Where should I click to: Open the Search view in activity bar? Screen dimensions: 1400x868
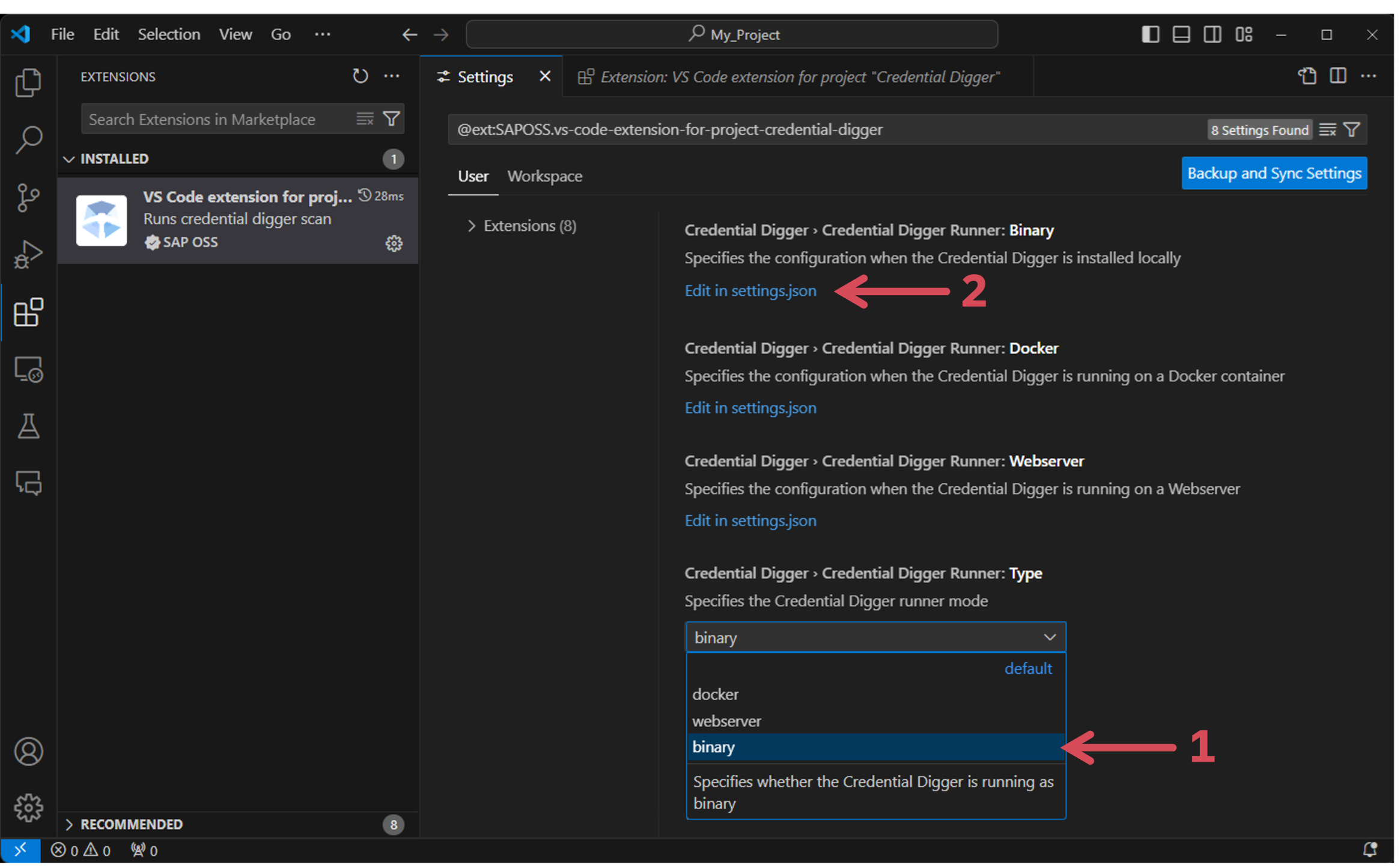point(28,139)
